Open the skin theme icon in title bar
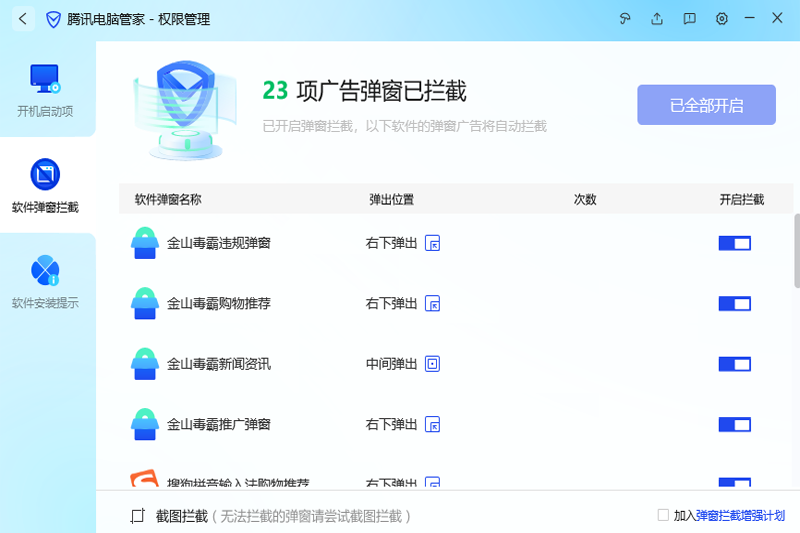This screenshot has width=800, height=533. click(624, 19)
